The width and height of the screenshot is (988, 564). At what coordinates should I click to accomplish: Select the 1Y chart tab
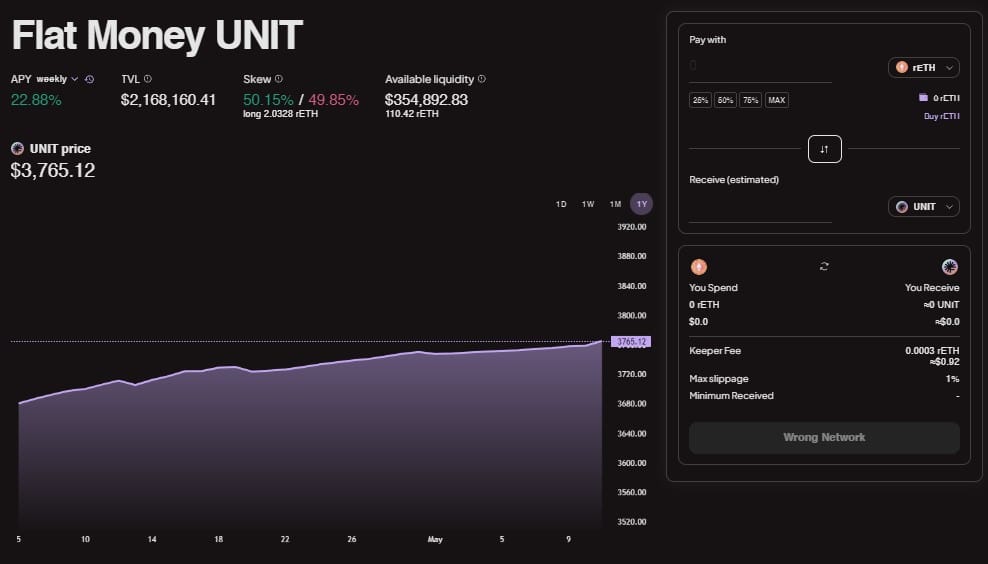(x=641, y=204)
